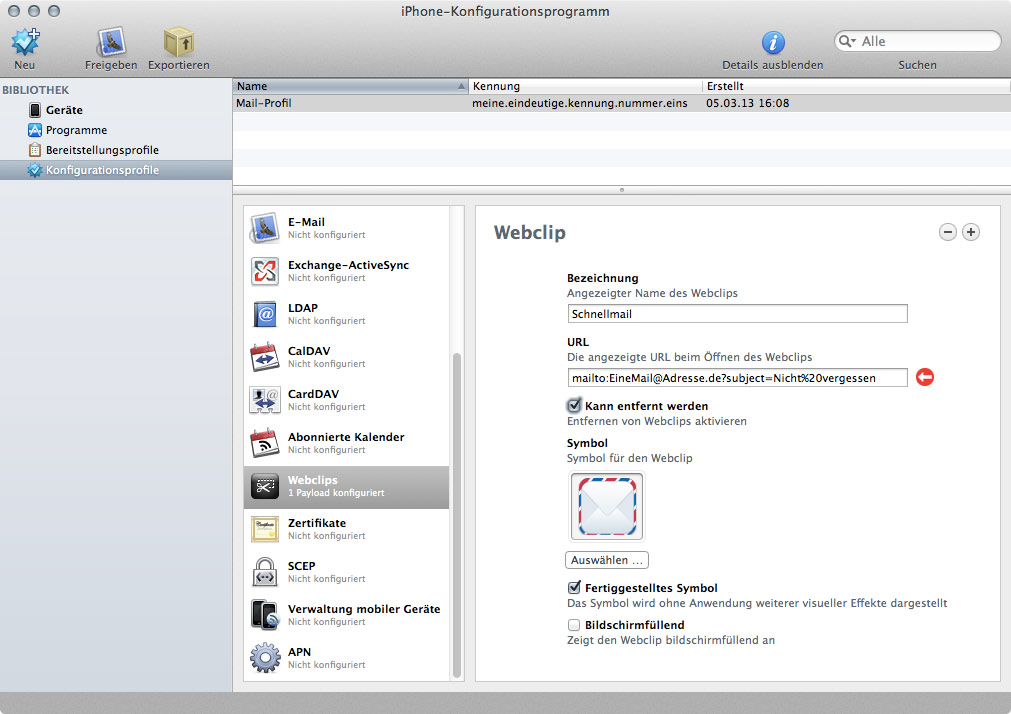Click the Konfigurationsprofile badge icon

pyautogui.click(x=34, y=170)
